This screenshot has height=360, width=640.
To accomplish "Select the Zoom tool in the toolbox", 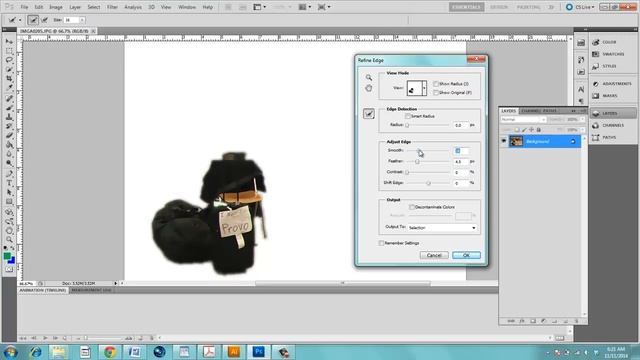I will 9,240.
